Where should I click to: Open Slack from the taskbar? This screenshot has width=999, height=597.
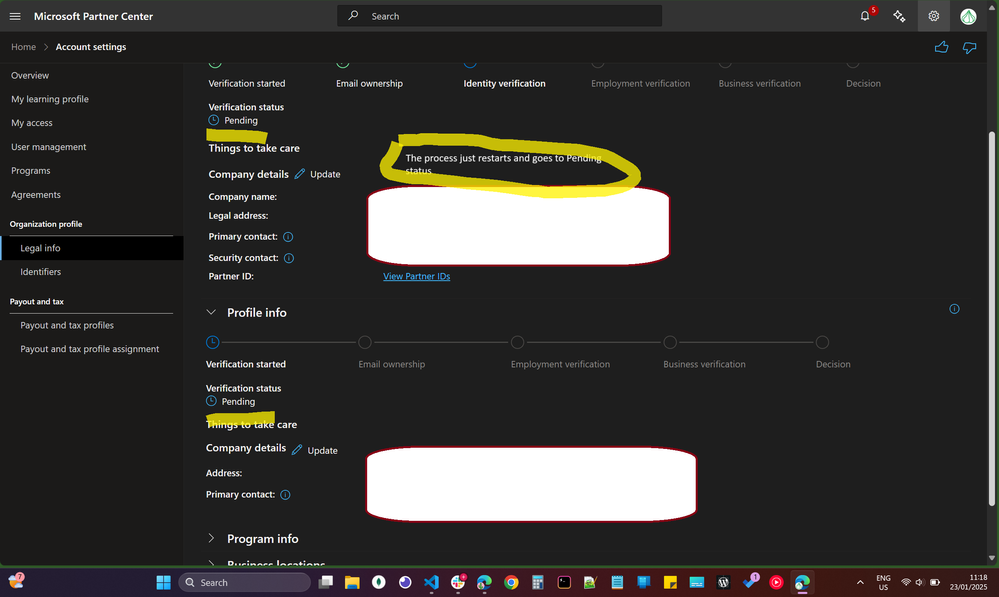coord(458,582)
